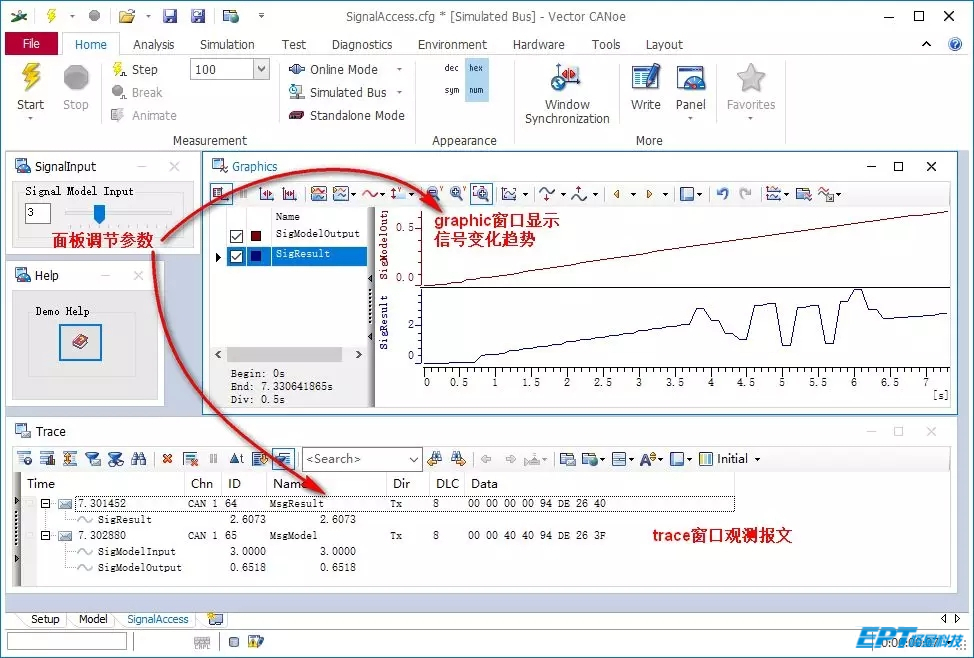Click the binoculars find icon in Trace toolbar
974x658 pixels.
(x=139, y=459)
